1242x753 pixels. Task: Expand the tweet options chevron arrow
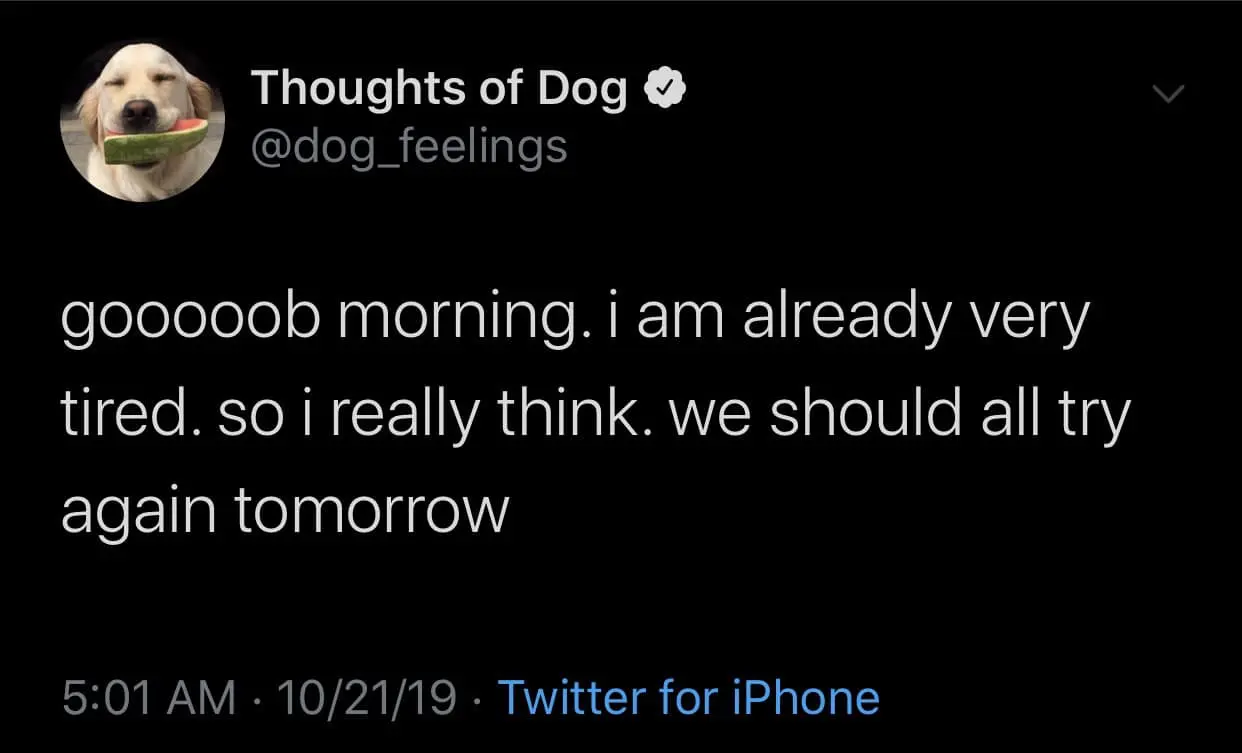tap(1167, 95)
